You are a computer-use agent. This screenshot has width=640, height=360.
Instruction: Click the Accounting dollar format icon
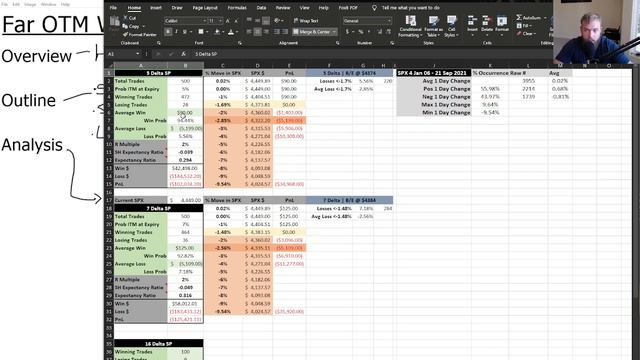pos(347,32)
